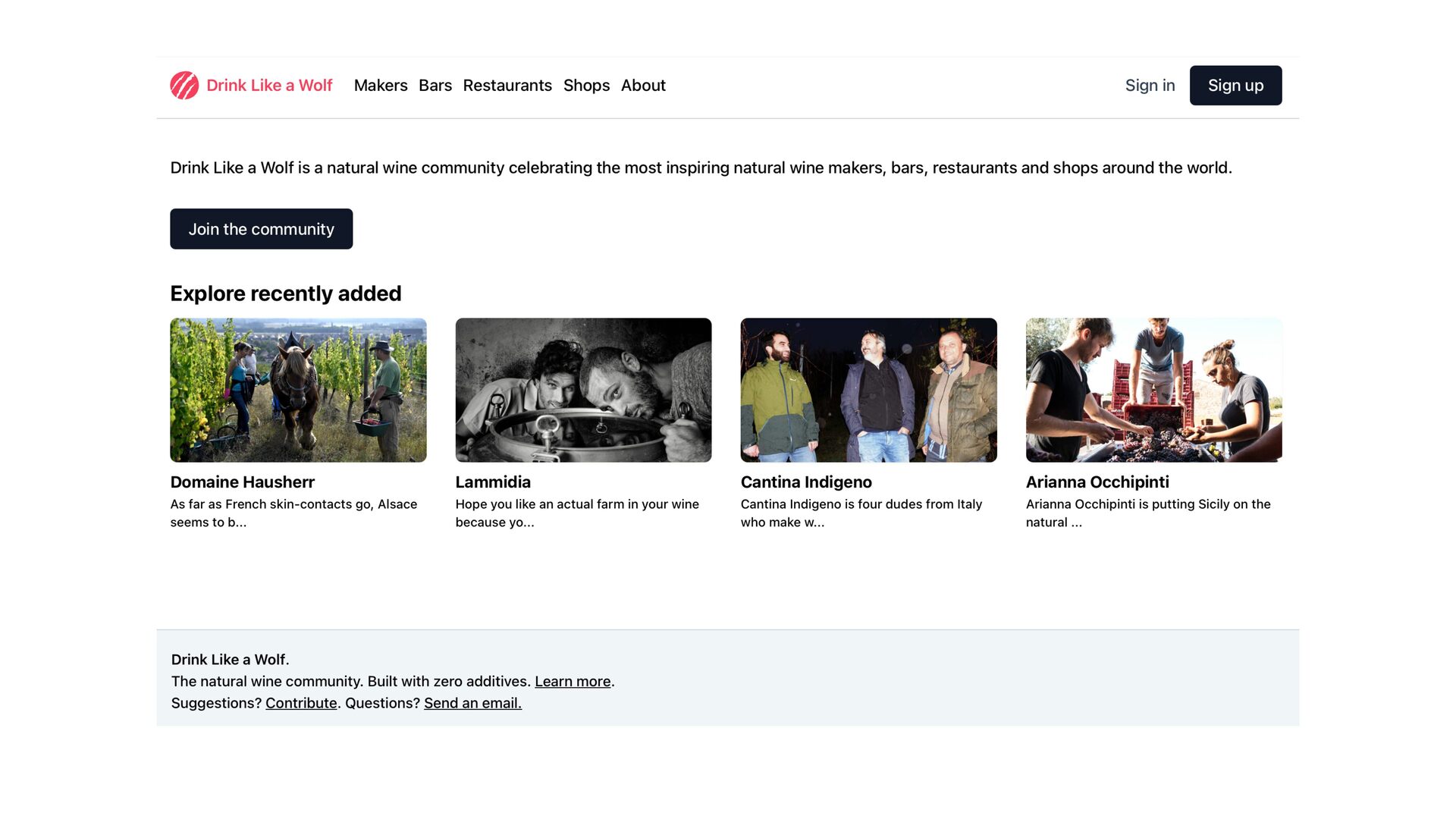
Task: Click the Lammidia title link
Action: click(493, 482)
